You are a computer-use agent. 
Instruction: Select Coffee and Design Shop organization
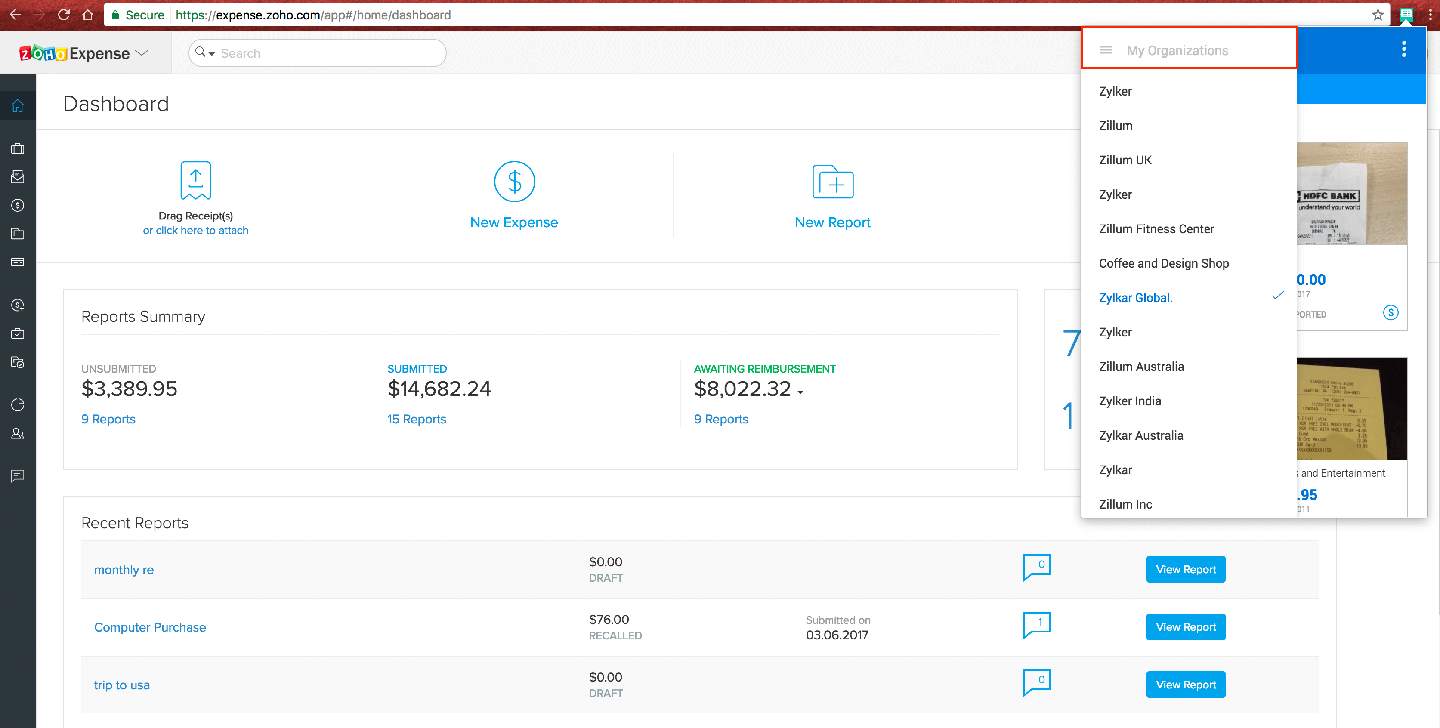pos(1189,264)
